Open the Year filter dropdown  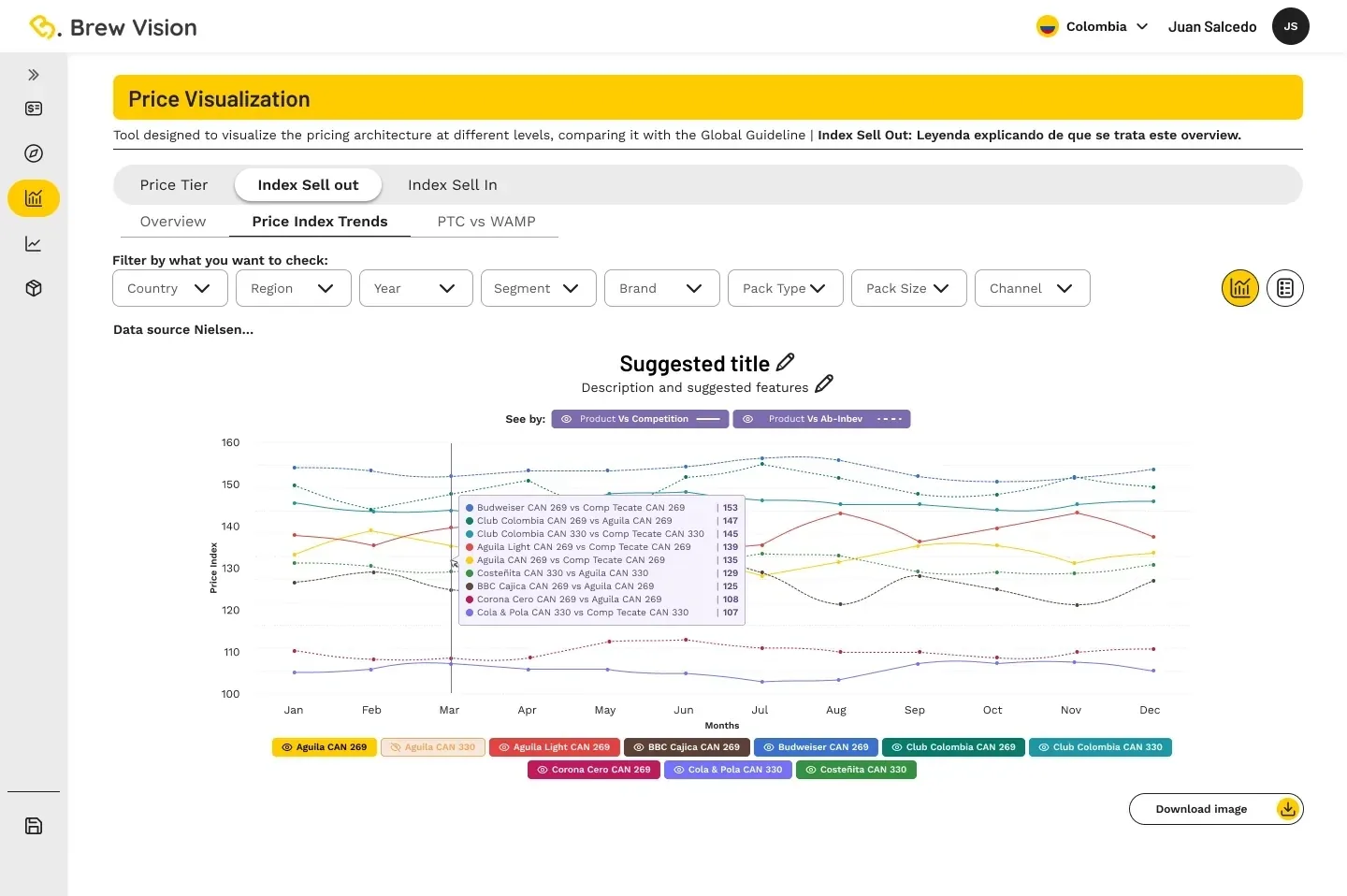click(x=416, y=288)
